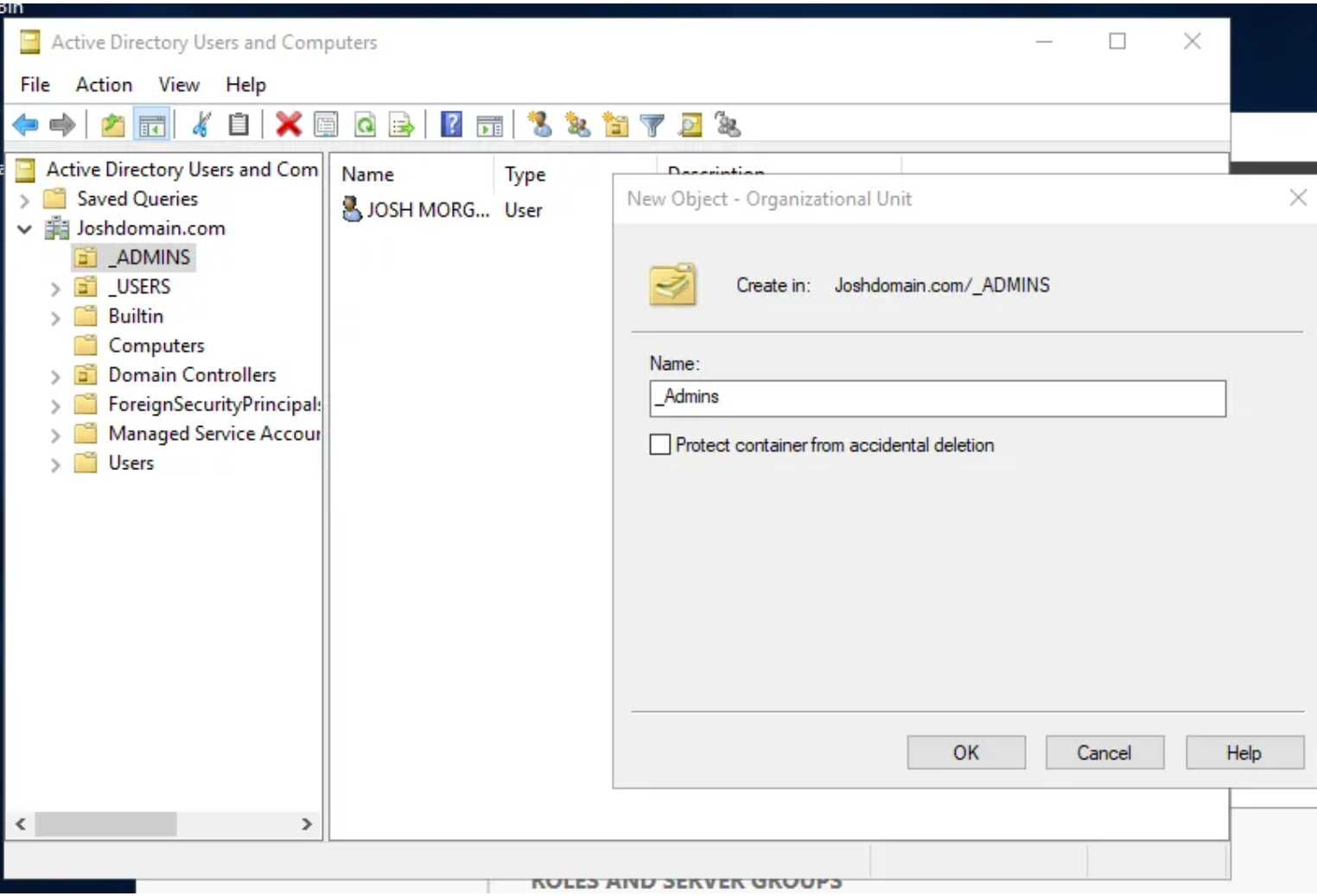Screen dimensions: 1317x896
Task: Open the View menu
Action: pos(179,85)
